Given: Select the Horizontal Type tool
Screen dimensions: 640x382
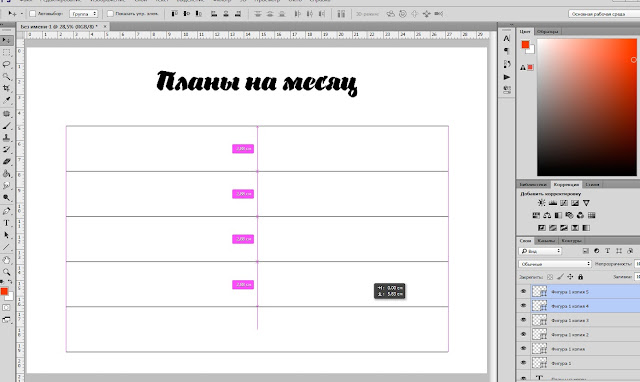Looking at the screenshot, I should [7, 223].
